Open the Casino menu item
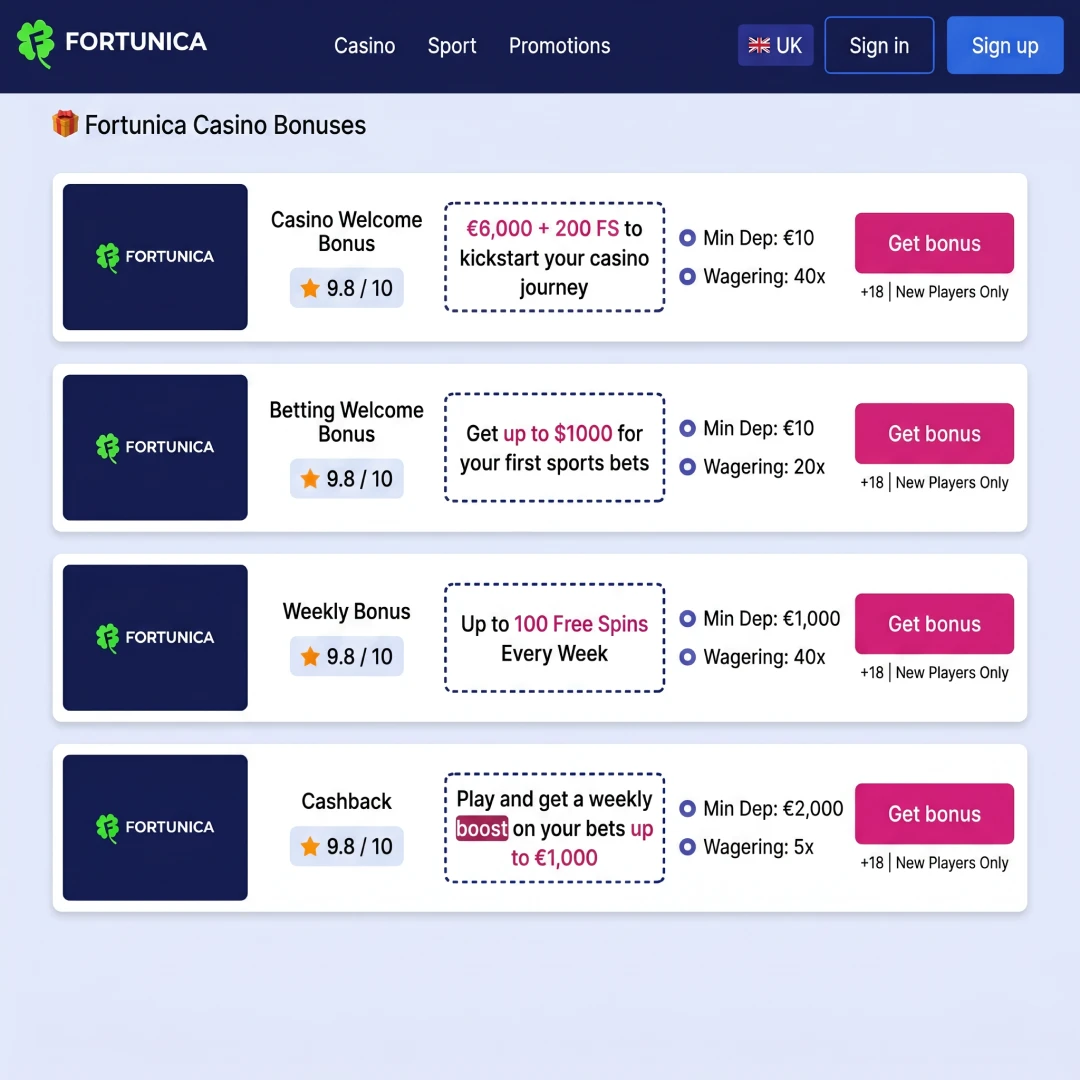1080x1080 pixels. [364, 45]
